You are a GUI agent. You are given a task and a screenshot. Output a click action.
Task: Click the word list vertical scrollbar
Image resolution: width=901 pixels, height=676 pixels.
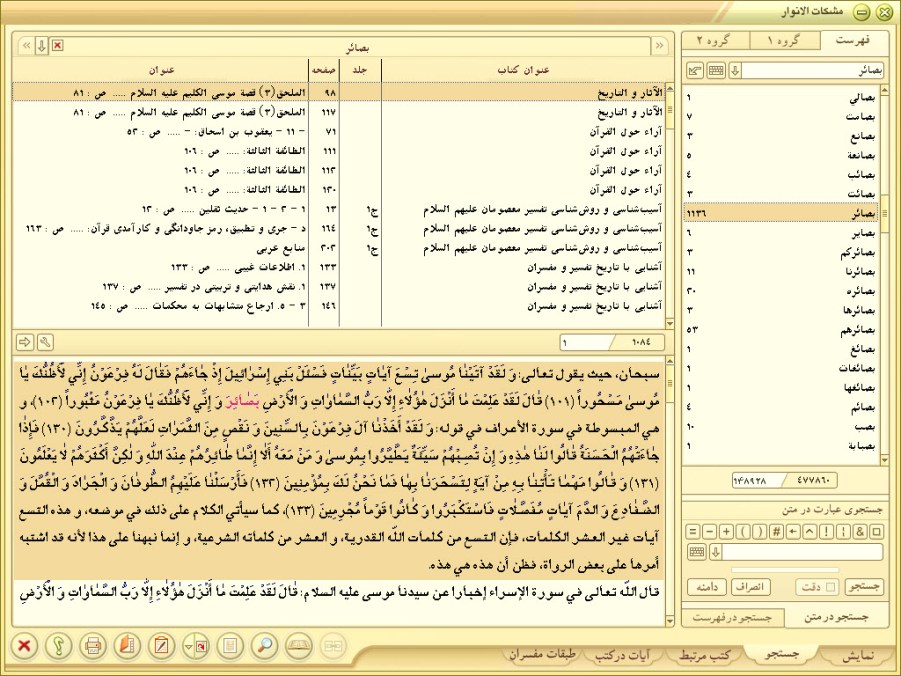pyautogui.click(x=884, y=275)
